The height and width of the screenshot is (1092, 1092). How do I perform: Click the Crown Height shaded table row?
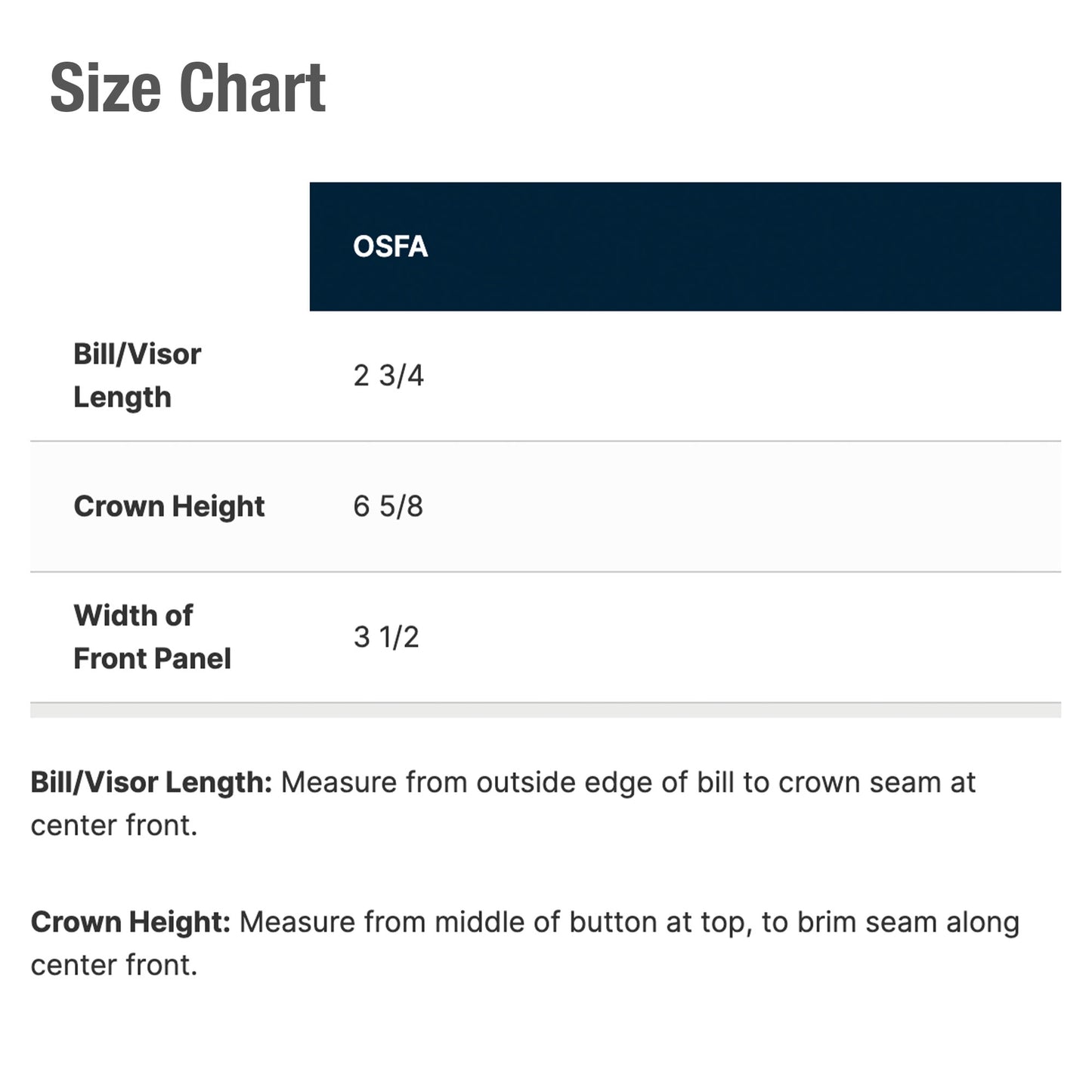[546, 506]
